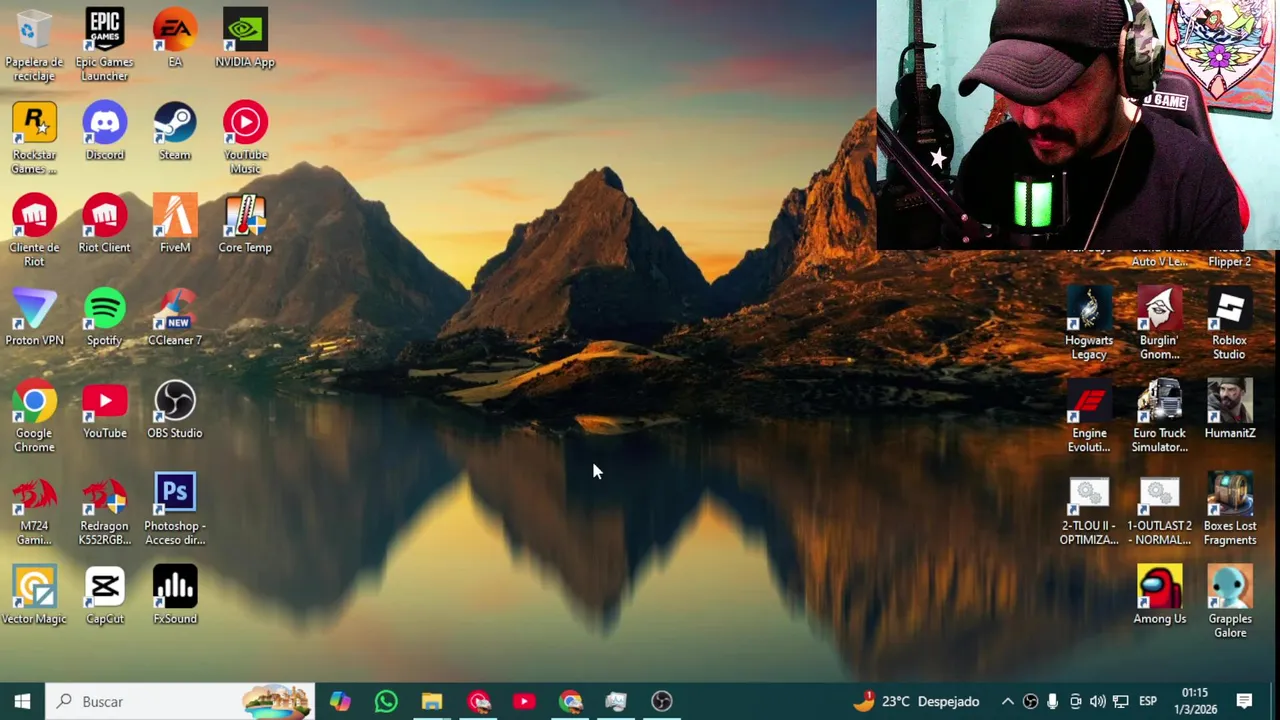The height and width of the screenshot is (720, 1280).
Task: Select the YouTube desktop shortcut
Action: [105, 411]
